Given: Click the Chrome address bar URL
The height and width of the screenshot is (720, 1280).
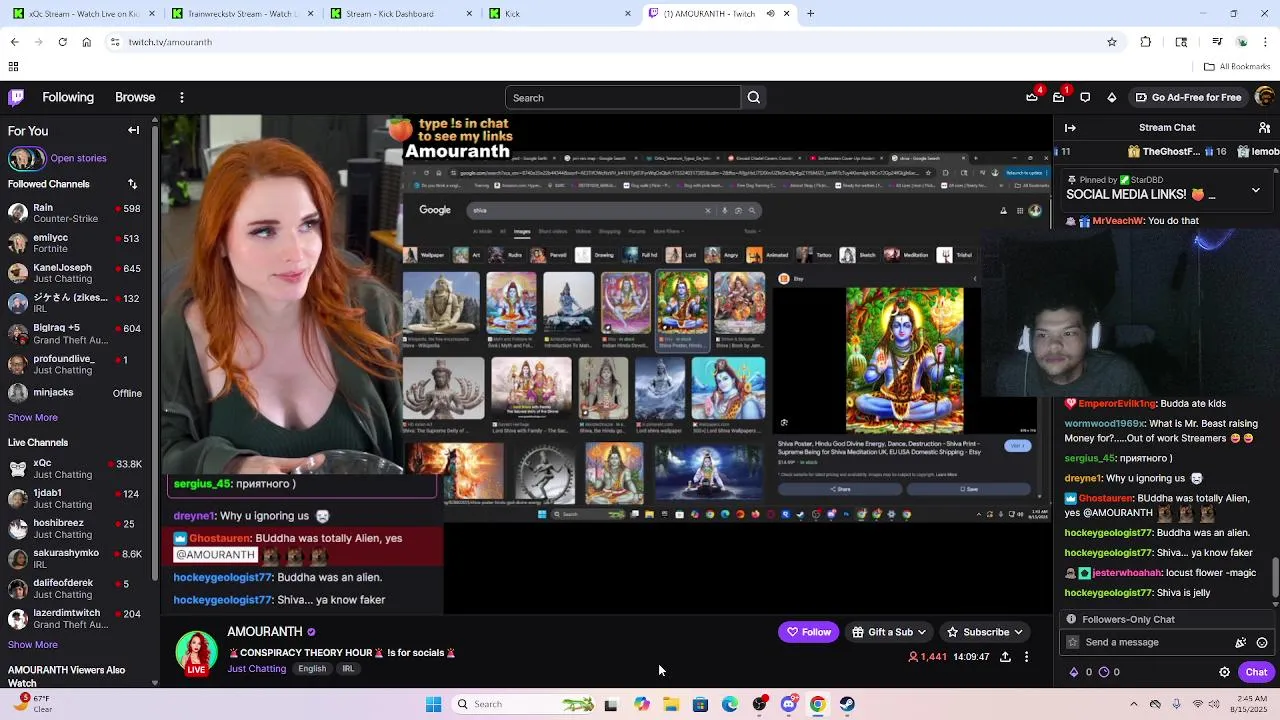Looking at the screenshot, I should [170, 42].
